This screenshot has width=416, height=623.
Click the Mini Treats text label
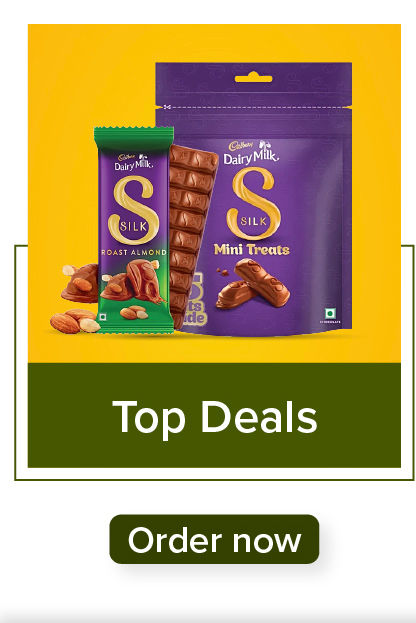[x=252, y=250]
